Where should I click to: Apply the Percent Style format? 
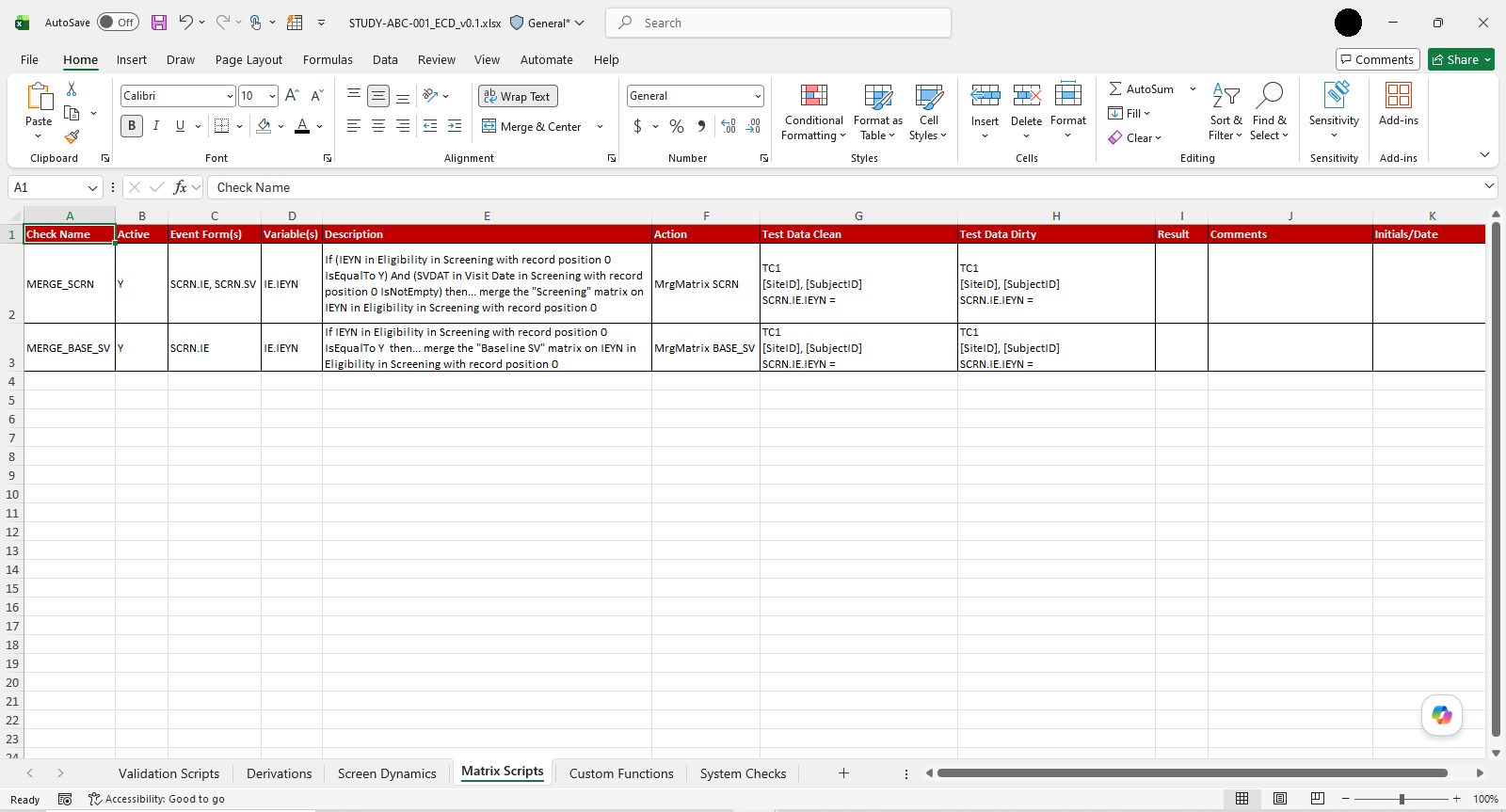(677, 126)
